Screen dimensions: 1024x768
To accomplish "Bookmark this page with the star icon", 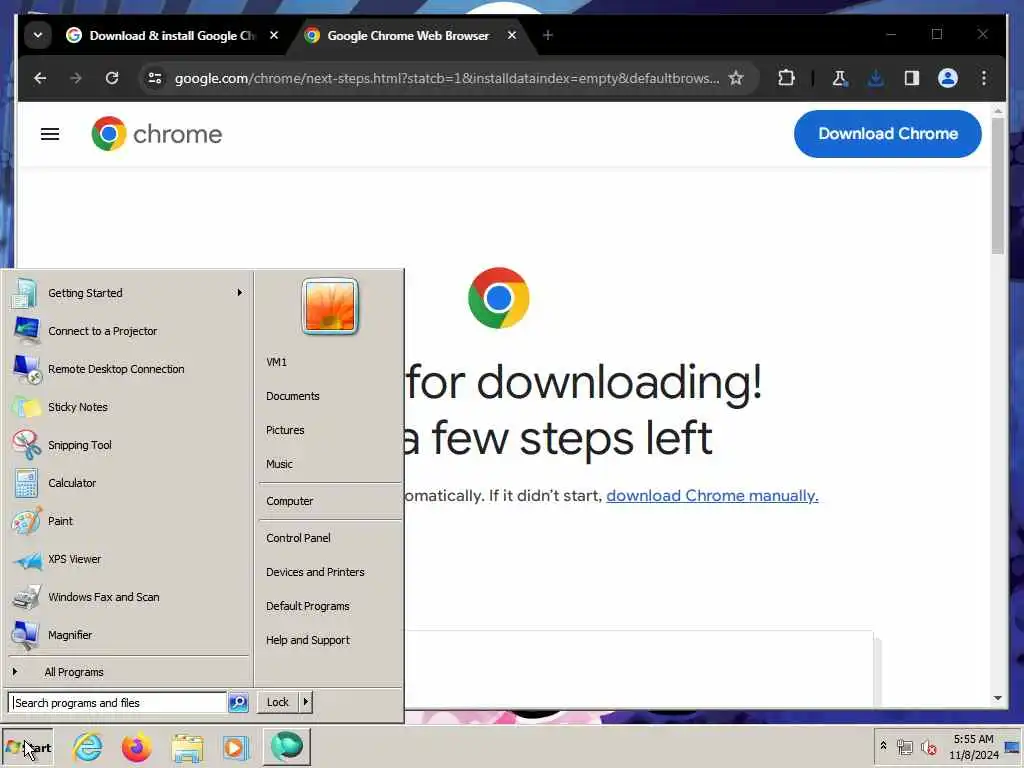I will tap(736, 78).
